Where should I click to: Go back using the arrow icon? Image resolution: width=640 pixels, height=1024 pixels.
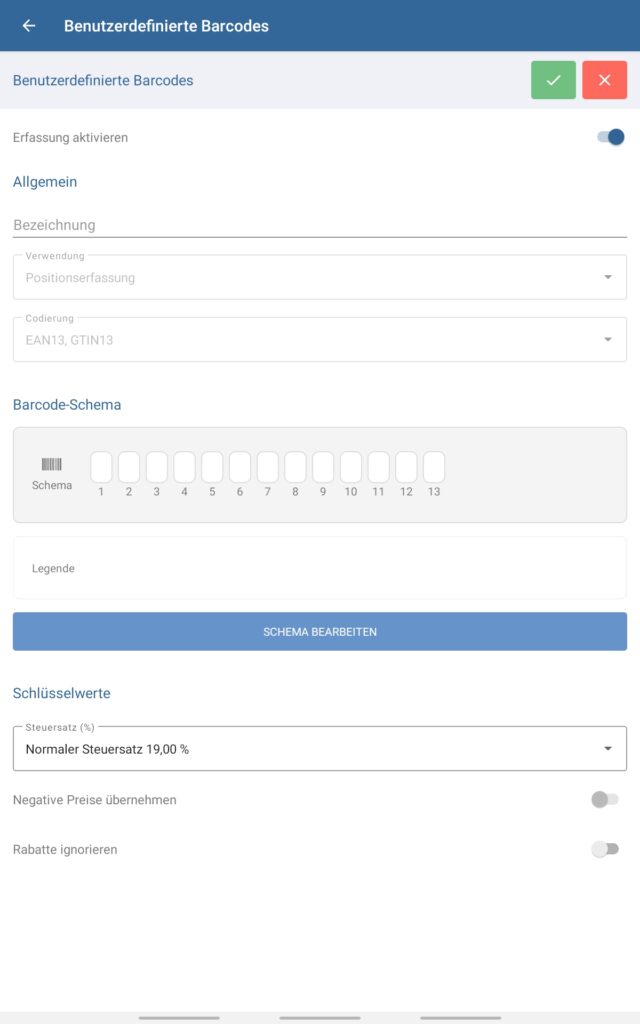click(x=29, y=26)
